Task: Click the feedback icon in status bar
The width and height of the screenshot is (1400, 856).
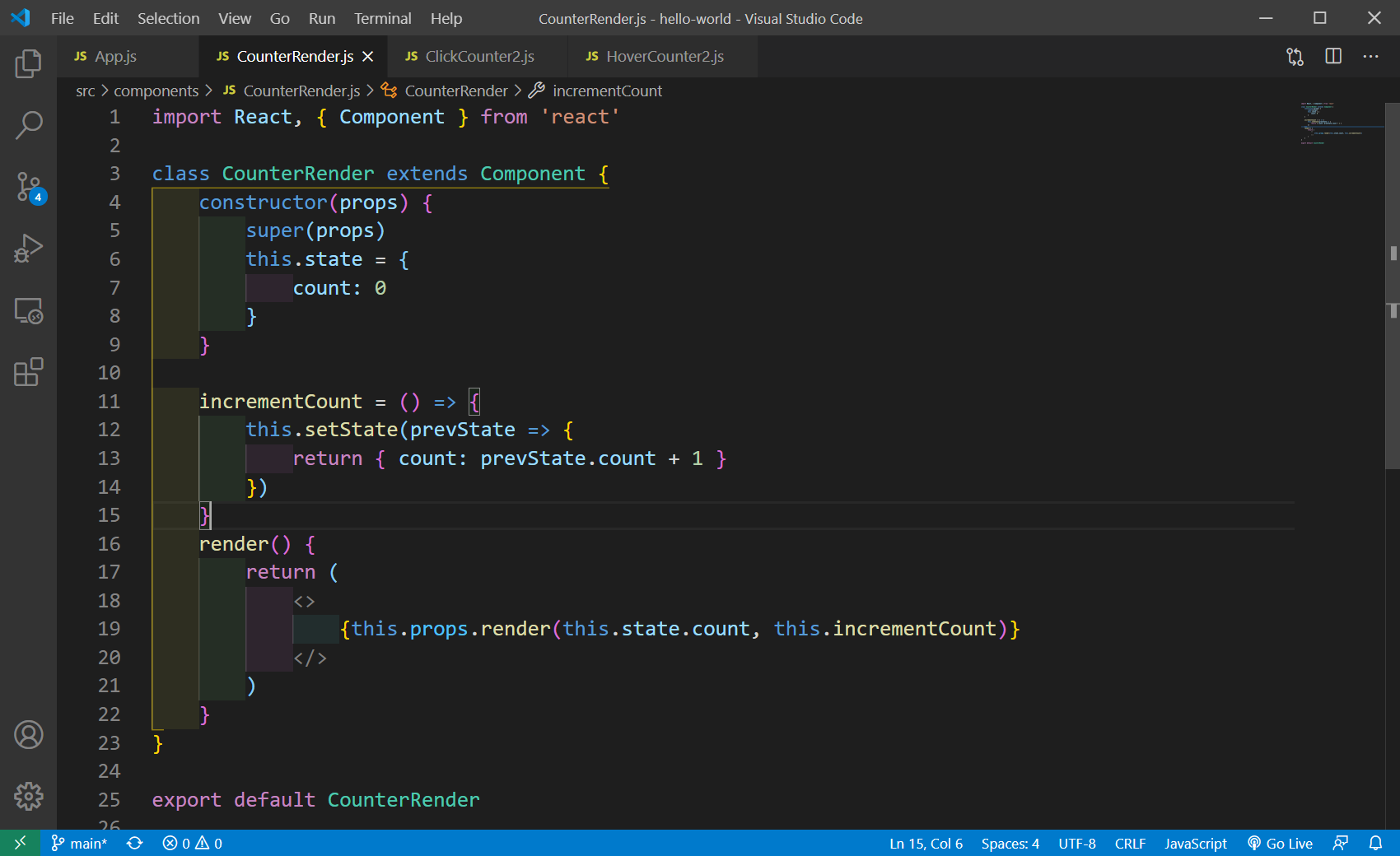Action: pyautogui.click(x=1341, y=843)
